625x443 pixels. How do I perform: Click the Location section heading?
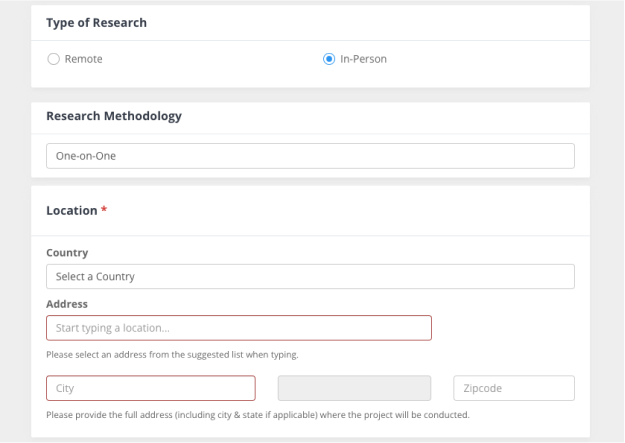pyautogui.click(x=72, y=210)
